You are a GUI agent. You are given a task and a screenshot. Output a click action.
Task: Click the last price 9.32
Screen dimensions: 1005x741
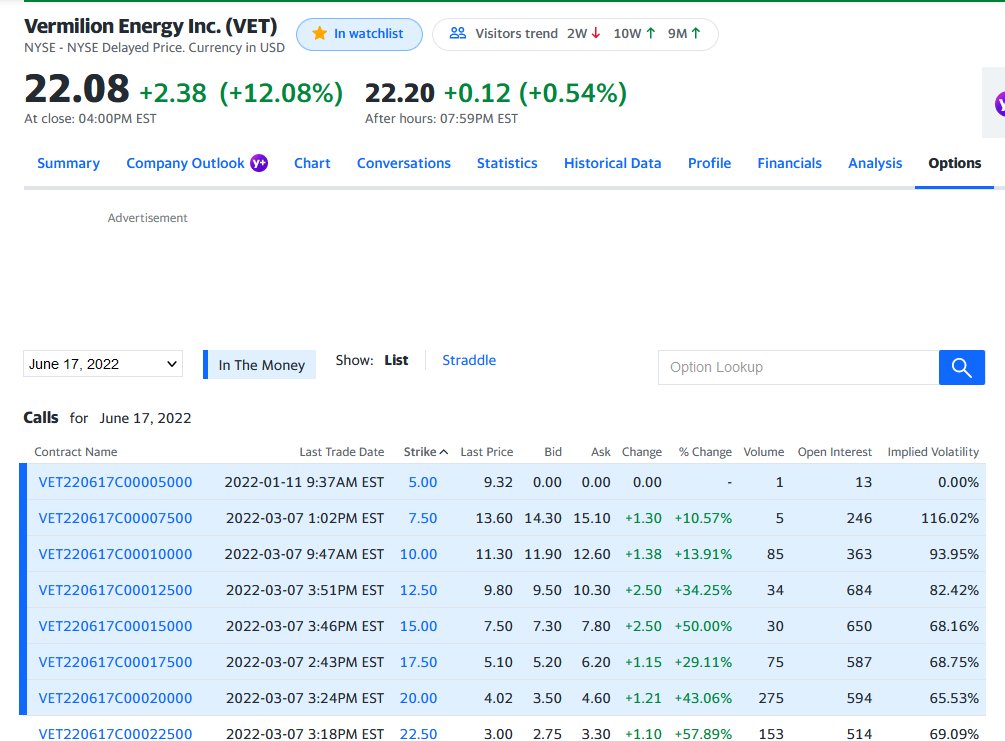coord(498,482)
